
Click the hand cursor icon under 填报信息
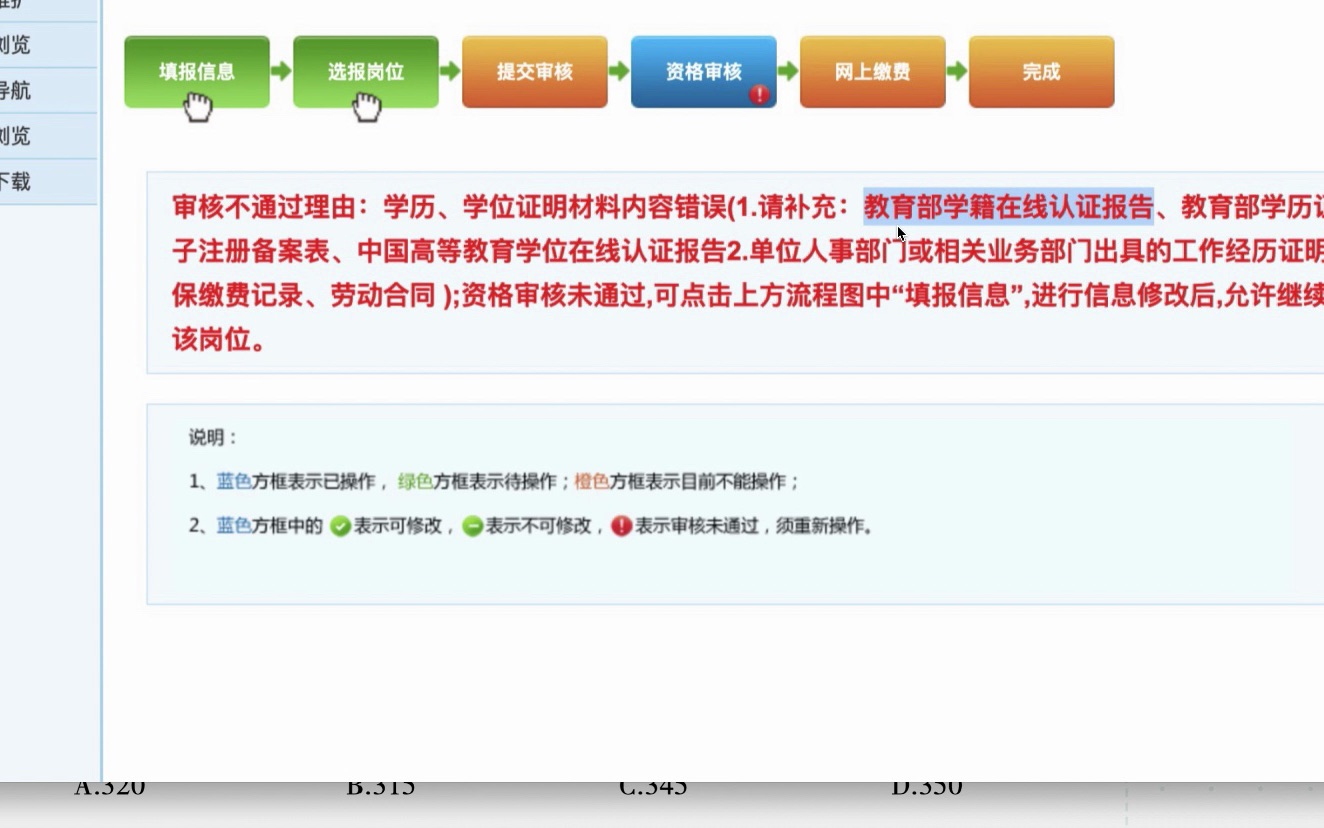[198, 106]
